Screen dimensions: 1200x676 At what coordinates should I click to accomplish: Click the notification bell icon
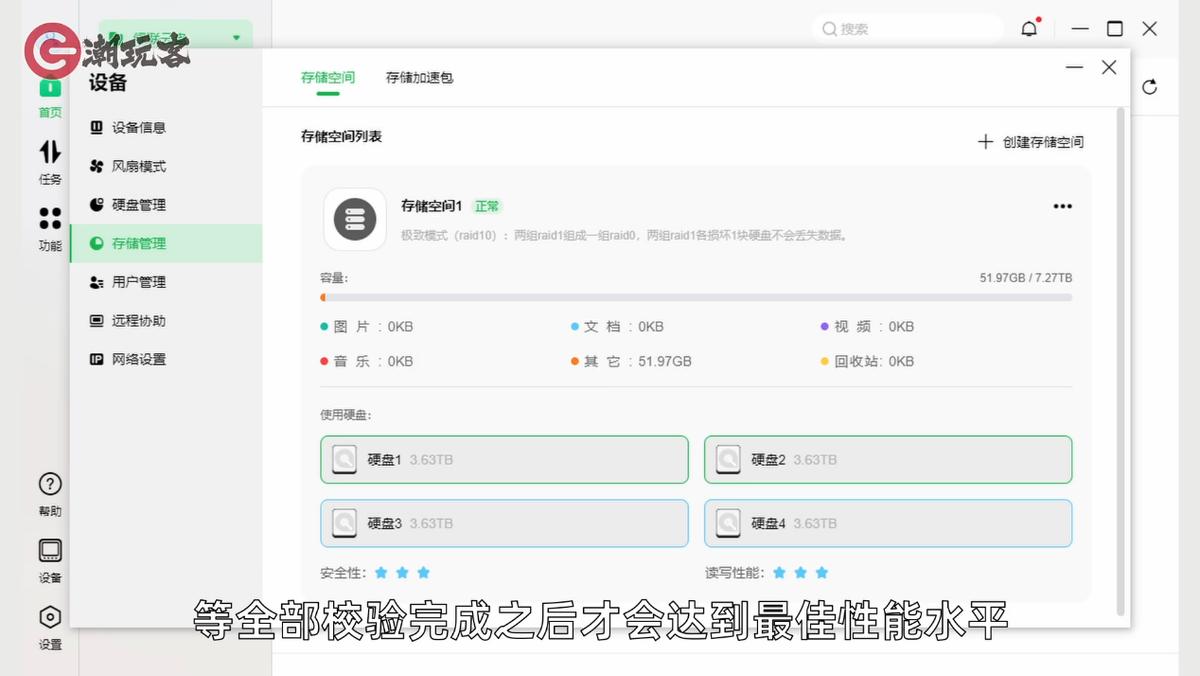pyautogui.click(x=1029, y=28)
